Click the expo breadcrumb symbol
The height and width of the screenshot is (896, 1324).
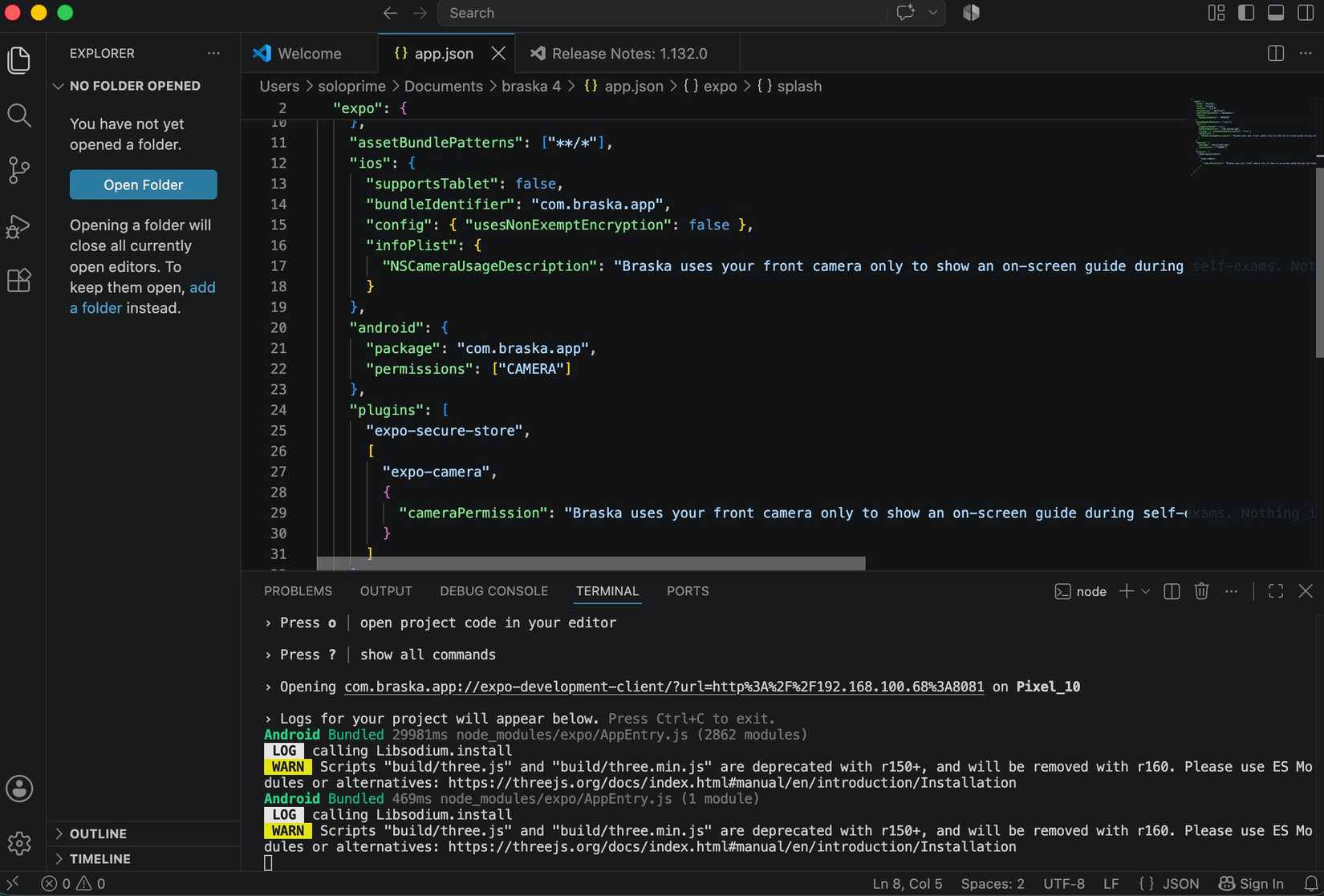pos(711,86)
